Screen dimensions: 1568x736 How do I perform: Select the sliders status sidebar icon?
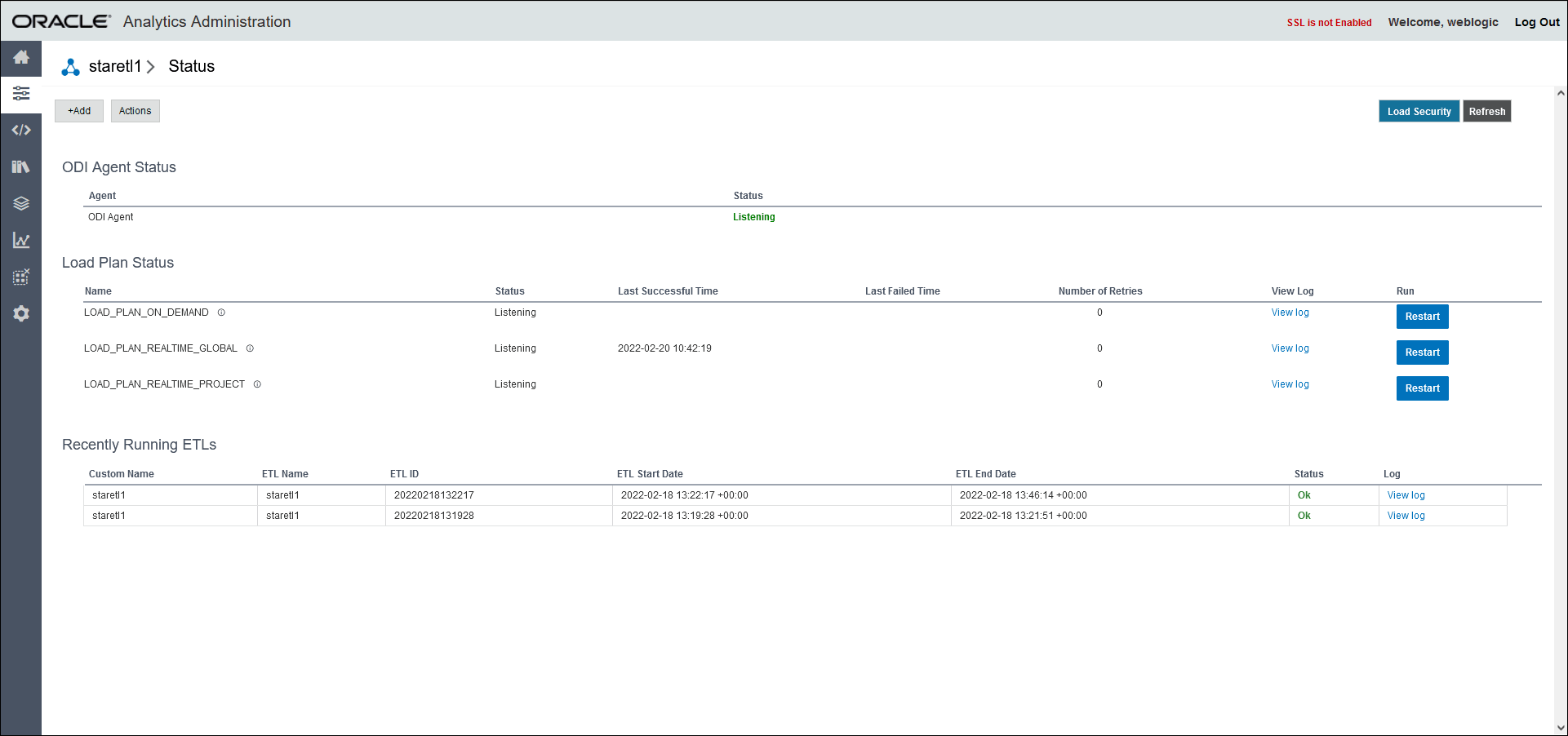point(21,94)
